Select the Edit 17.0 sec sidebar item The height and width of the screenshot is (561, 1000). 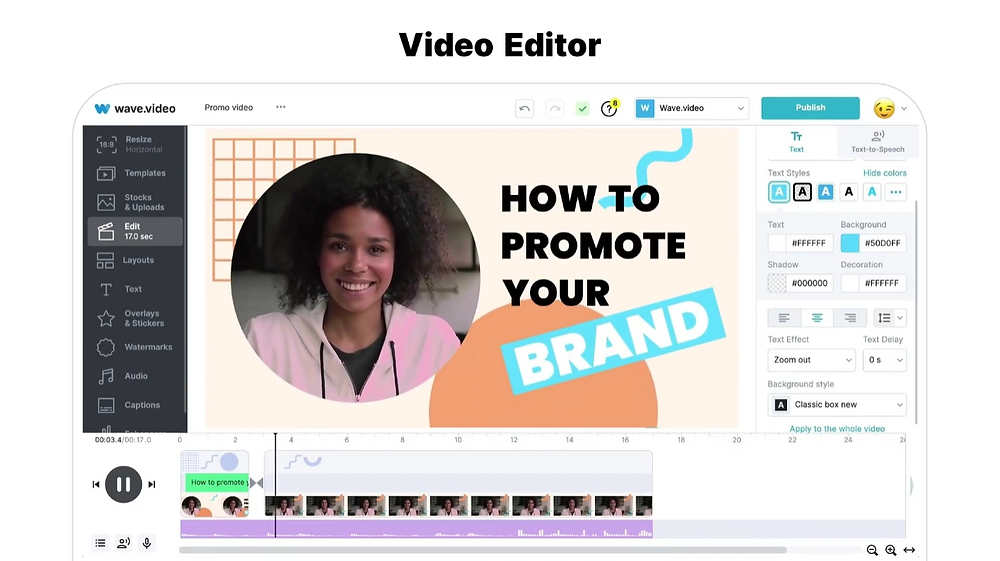click(x=135, y=231)
